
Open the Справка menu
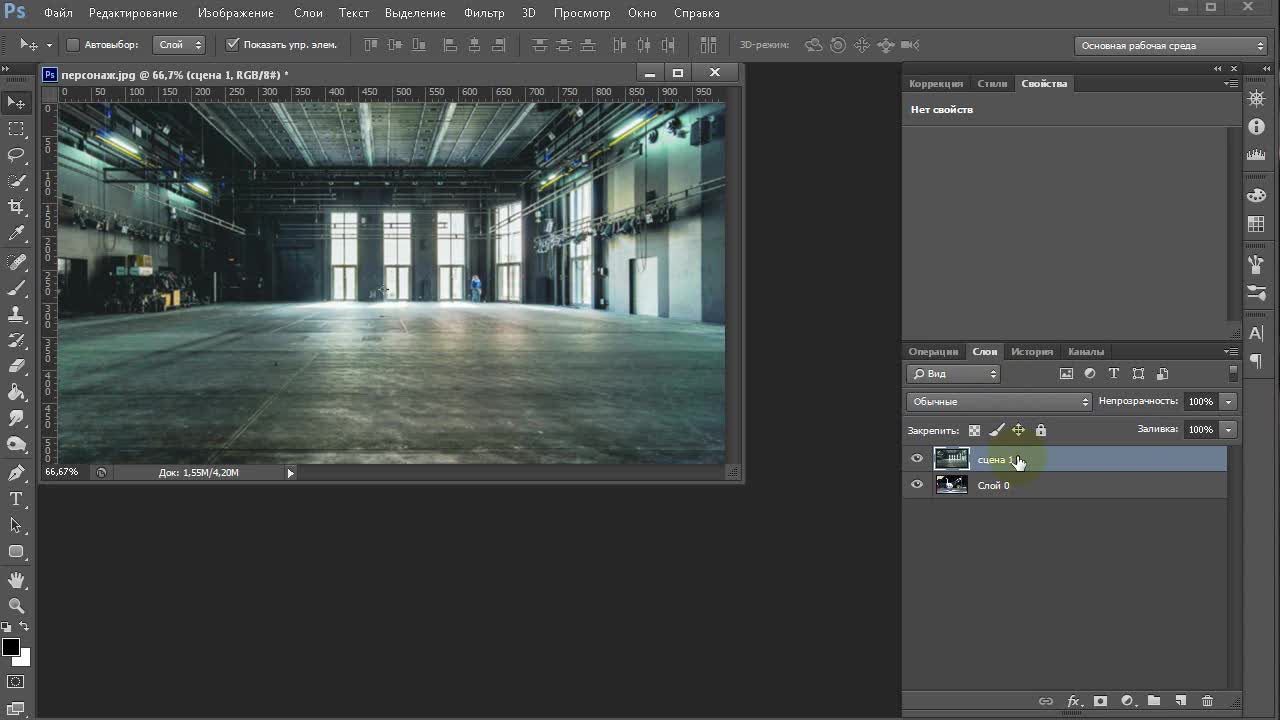tap(697, 13)
